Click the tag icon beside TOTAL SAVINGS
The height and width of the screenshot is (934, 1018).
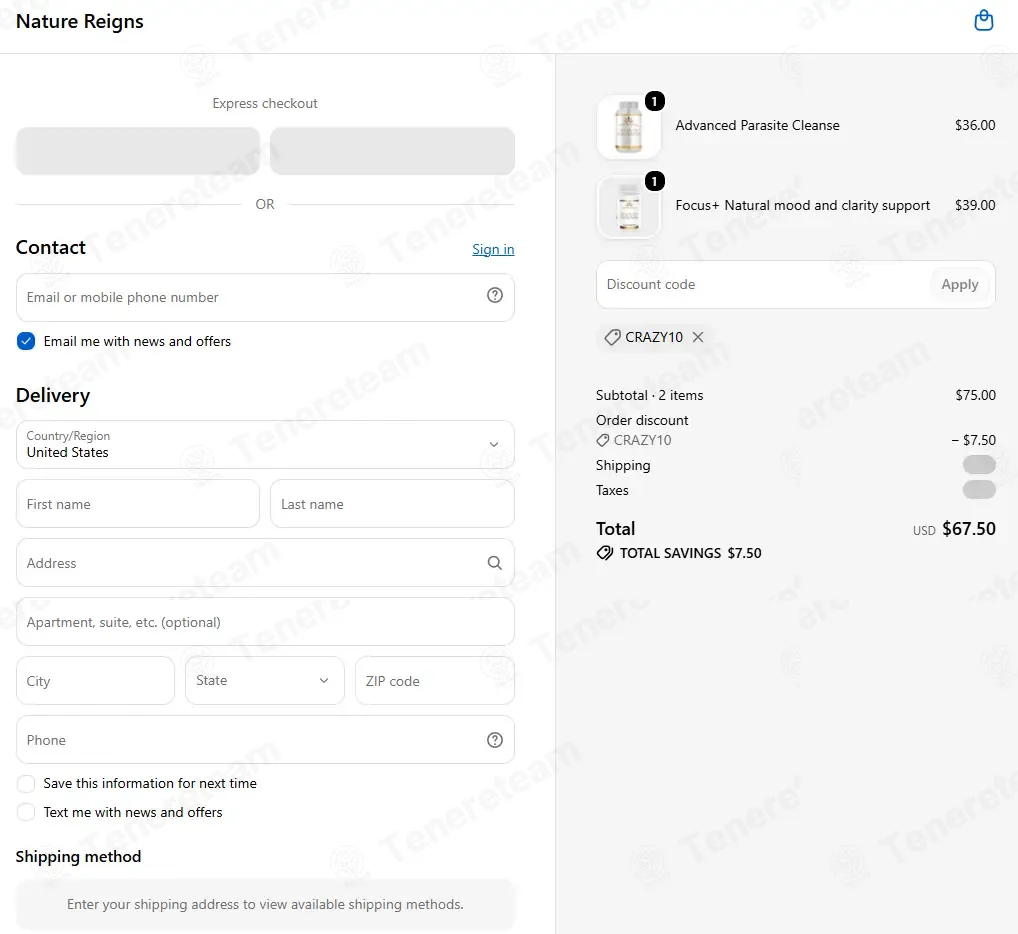pyautogui.click(x=604, y=553)
